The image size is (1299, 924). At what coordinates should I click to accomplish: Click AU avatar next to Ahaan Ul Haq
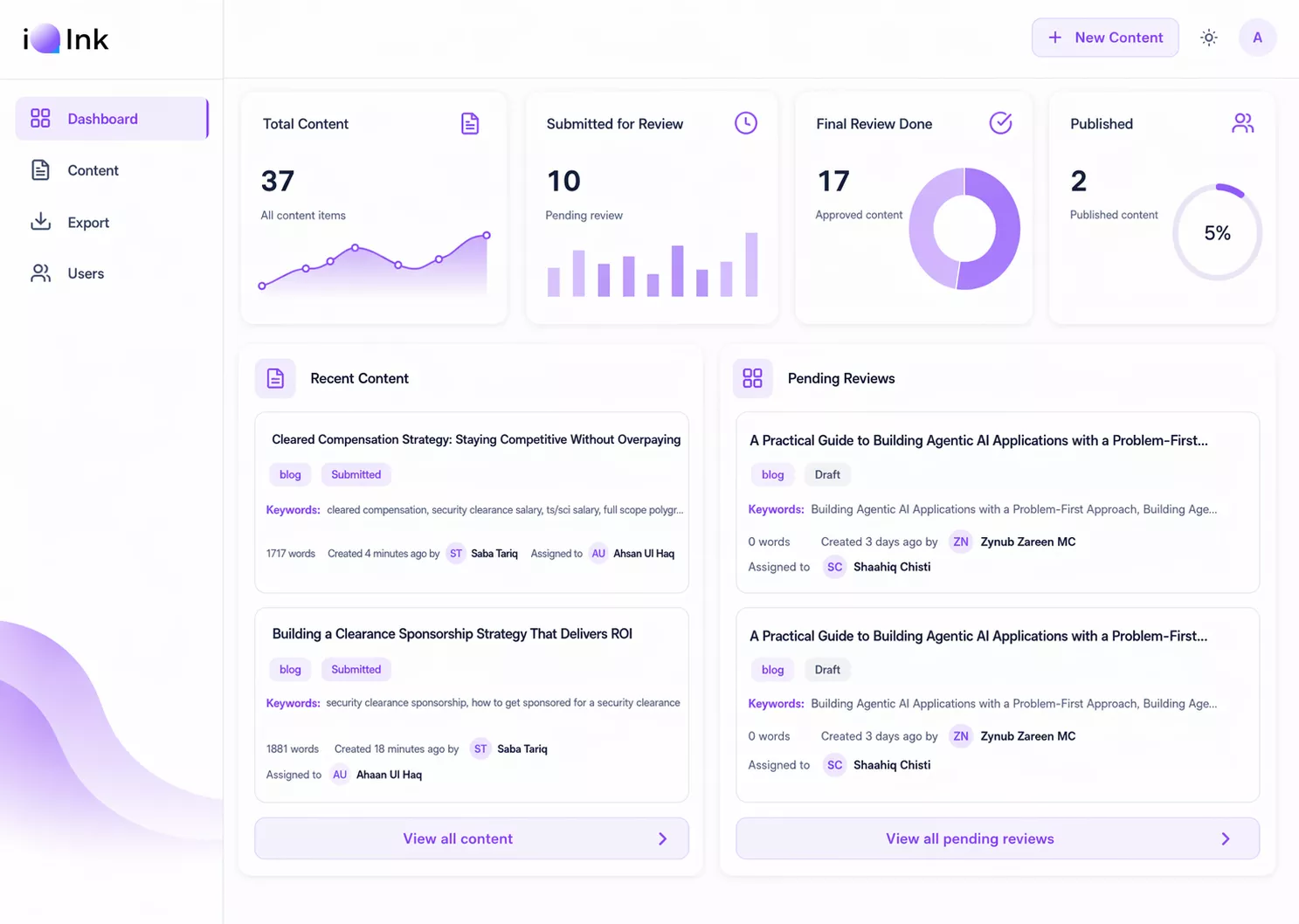[340, 775]
